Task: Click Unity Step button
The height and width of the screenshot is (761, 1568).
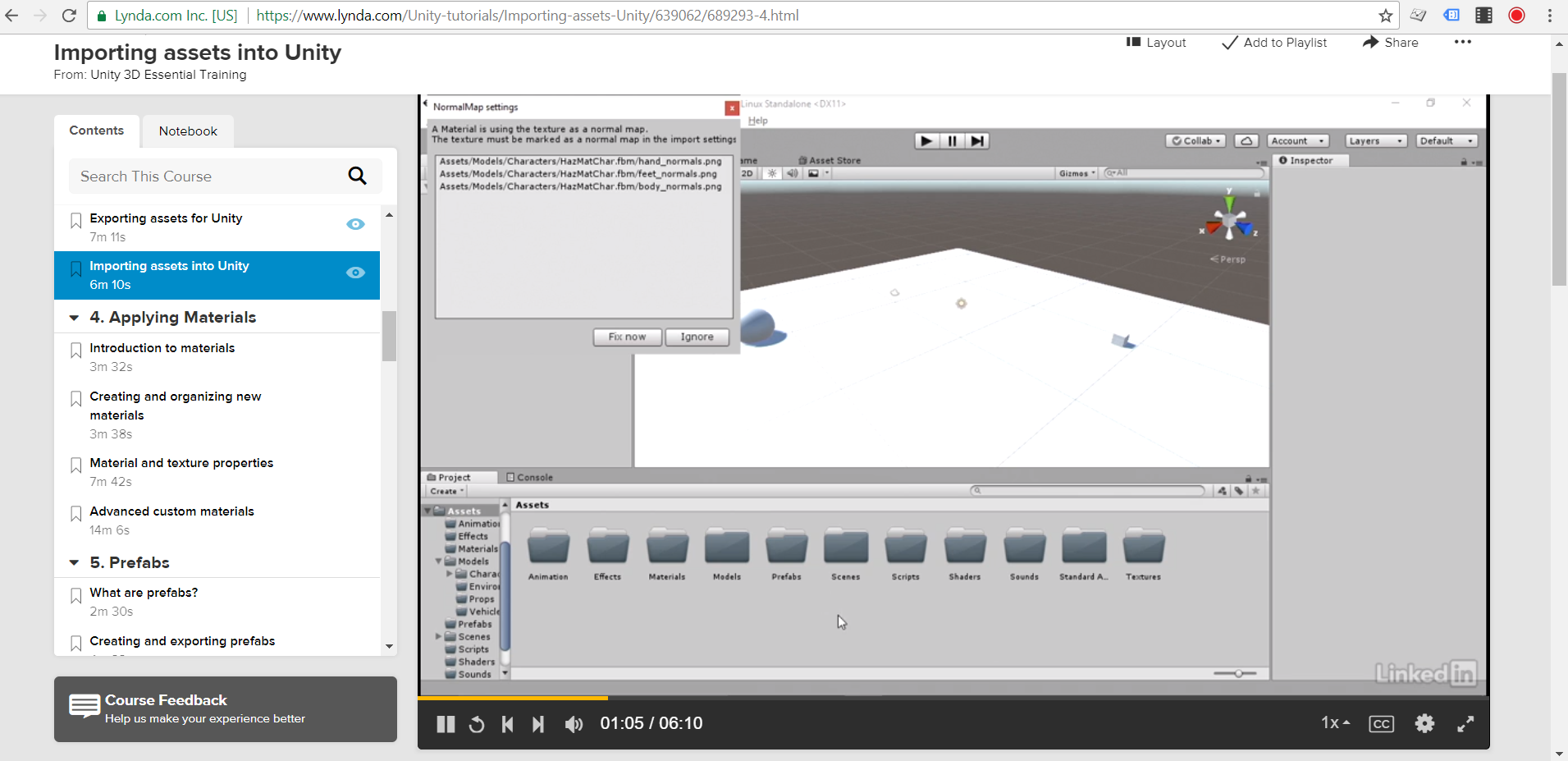Action: coord(976,141)
